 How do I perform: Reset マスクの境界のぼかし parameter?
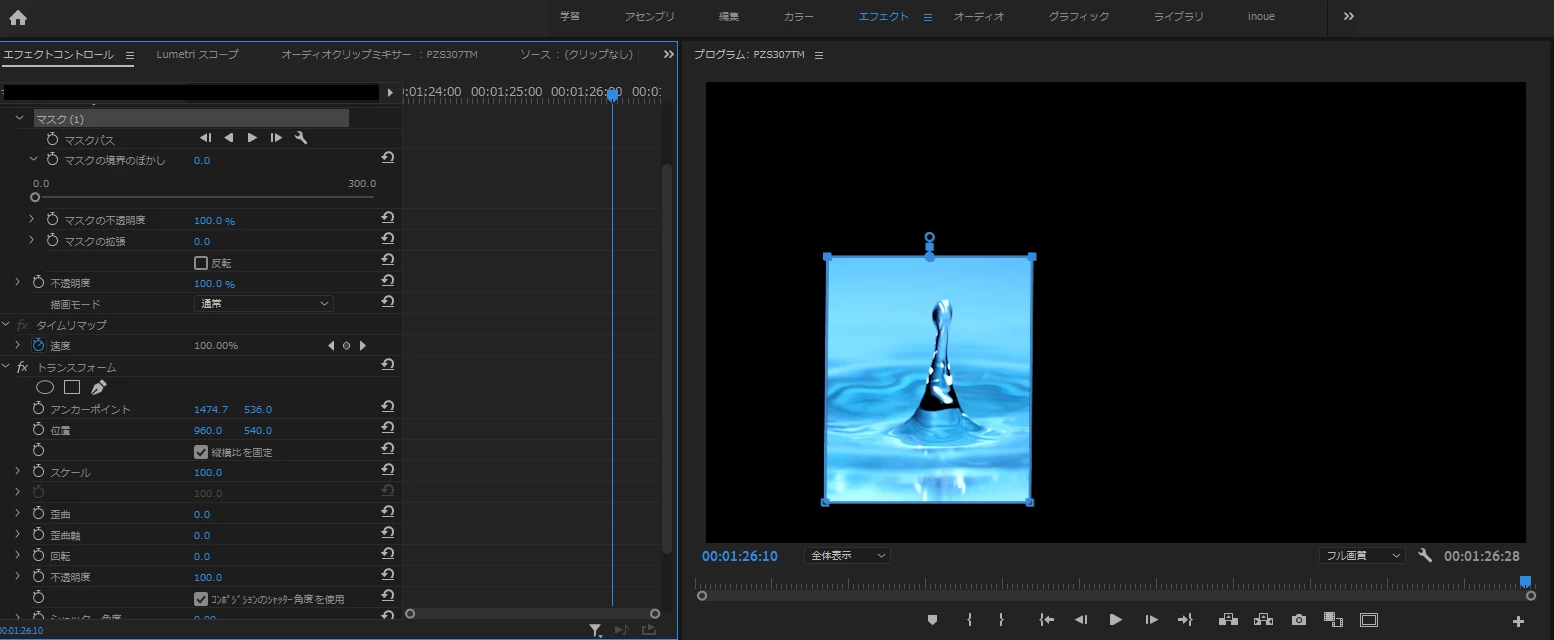[387, 158]
